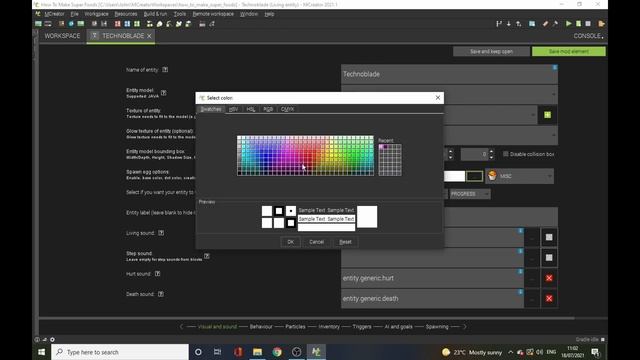Click the hammer build workspace icon
The image size is (640, 360).
pyautogui.click(x=555, y=24)
